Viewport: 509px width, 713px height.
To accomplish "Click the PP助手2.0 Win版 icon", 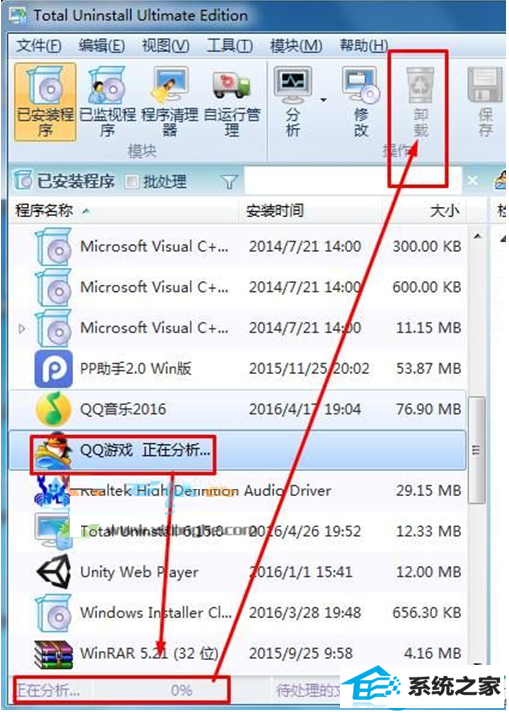I will [x=54, y=368].
